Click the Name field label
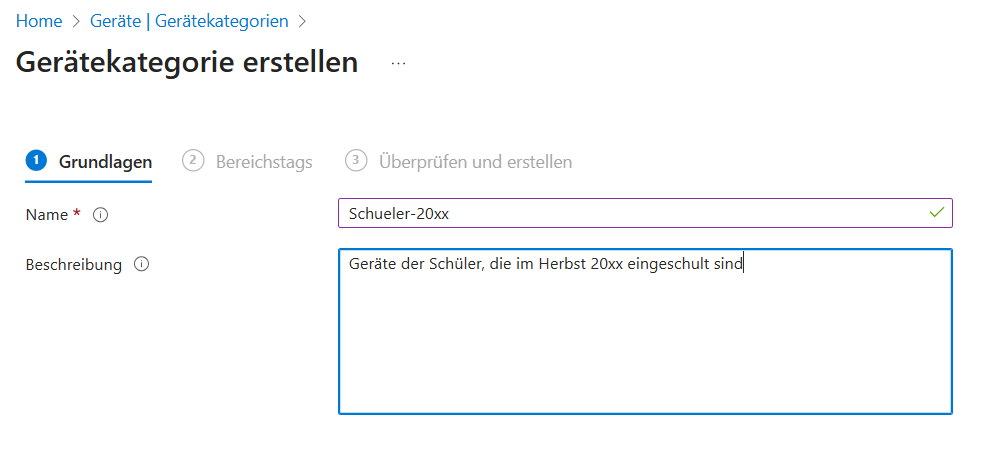This screenshot has height=454, width=994. [x=46, y=214]
